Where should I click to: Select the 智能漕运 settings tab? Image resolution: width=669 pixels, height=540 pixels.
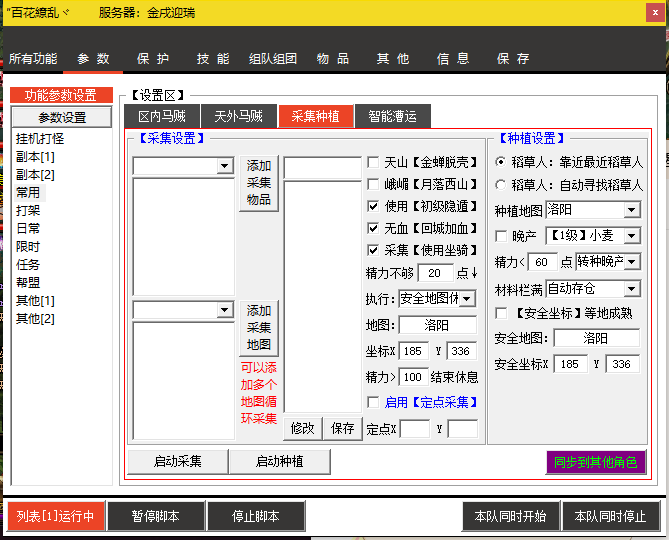click(x=393, y=116)
